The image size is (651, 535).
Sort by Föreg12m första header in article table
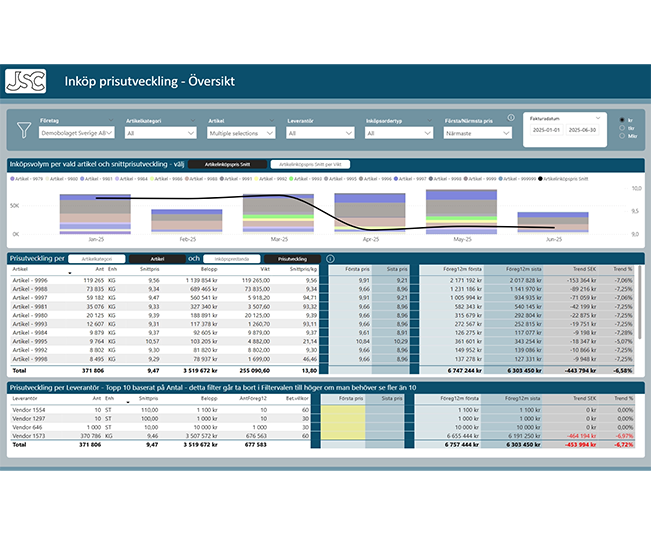(463, 269)
